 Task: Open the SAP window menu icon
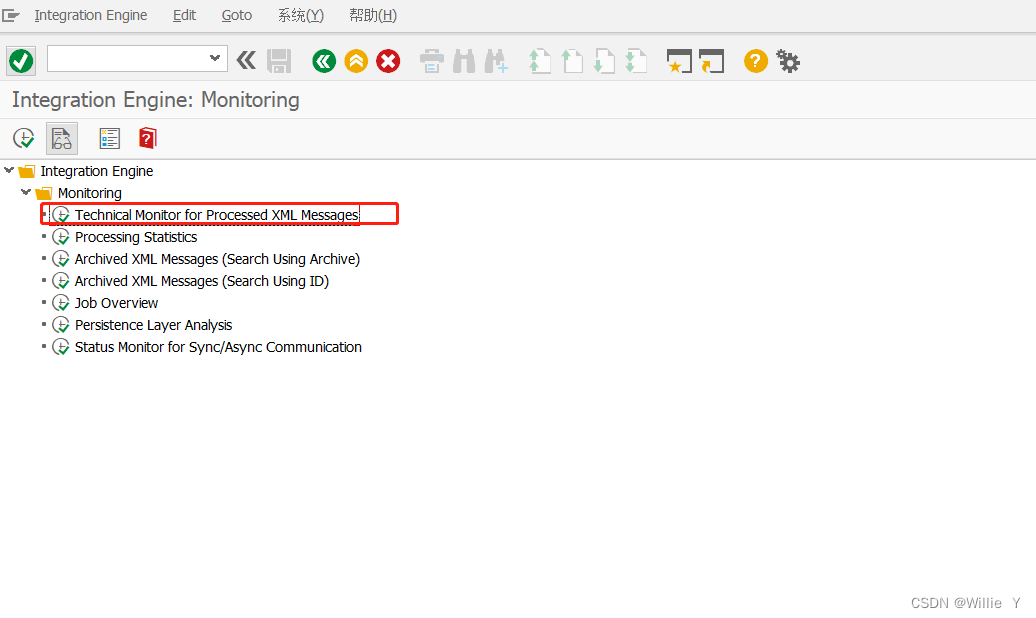tap(11, 15)
